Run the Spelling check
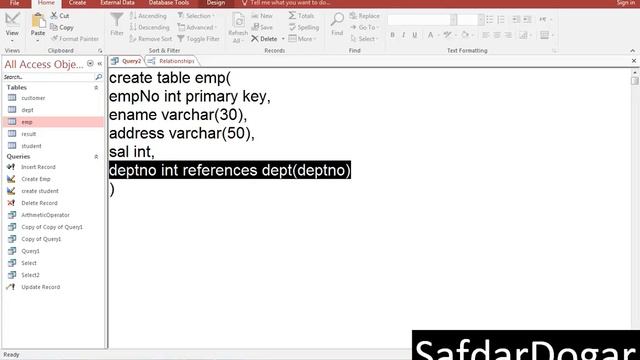 (304, 27)
